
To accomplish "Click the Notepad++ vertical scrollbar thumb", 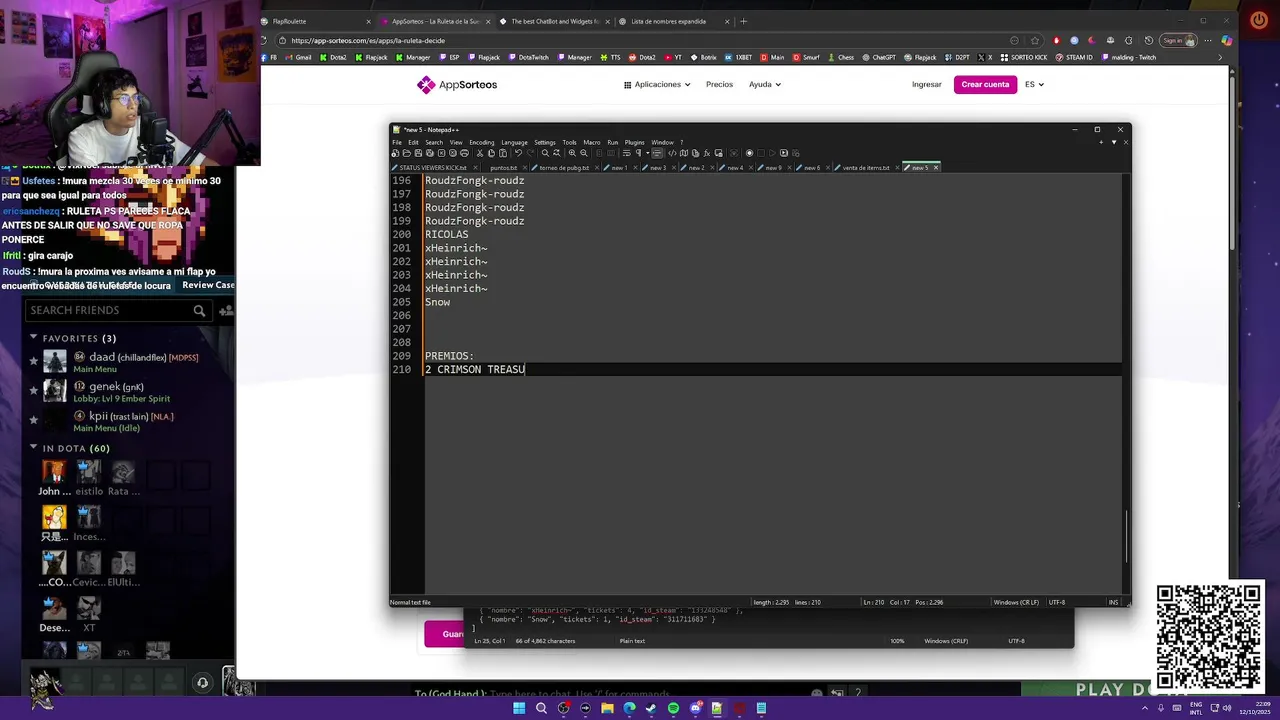I will click(x=1126, y=537).
